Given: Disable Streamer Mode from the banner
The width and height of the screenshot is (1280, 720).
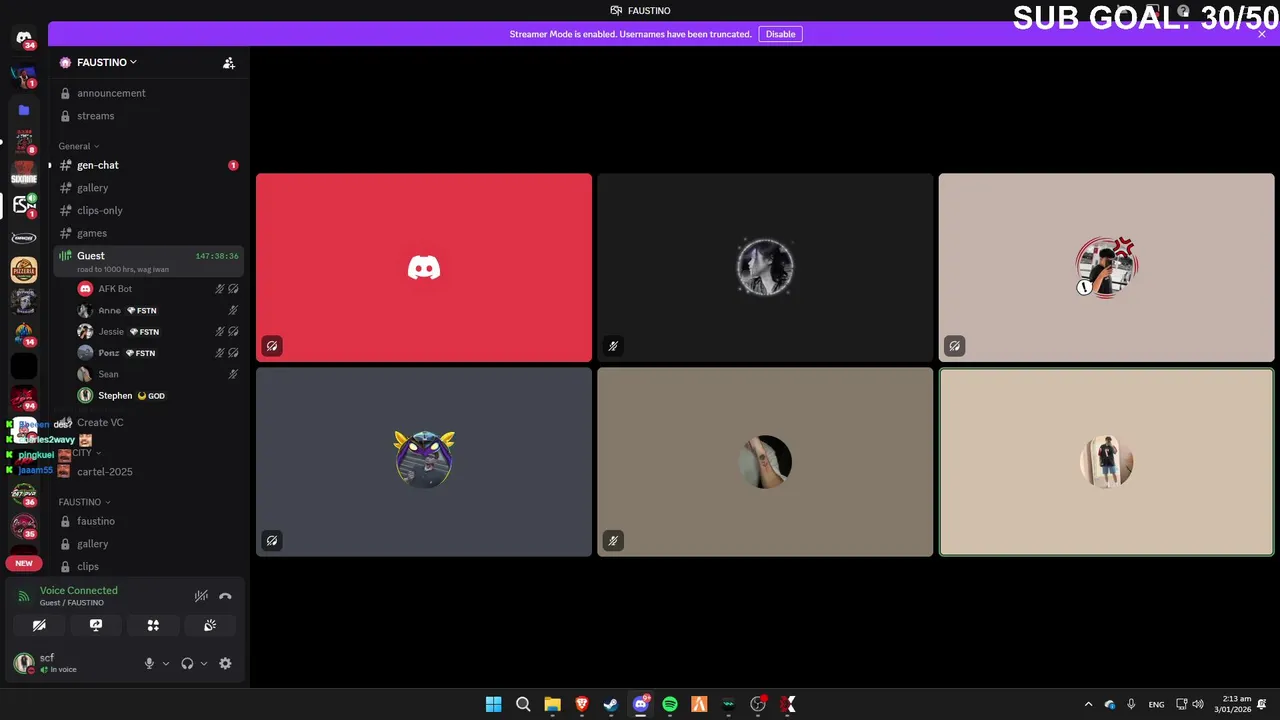Looking at the screenshot, I should [780, 34].
